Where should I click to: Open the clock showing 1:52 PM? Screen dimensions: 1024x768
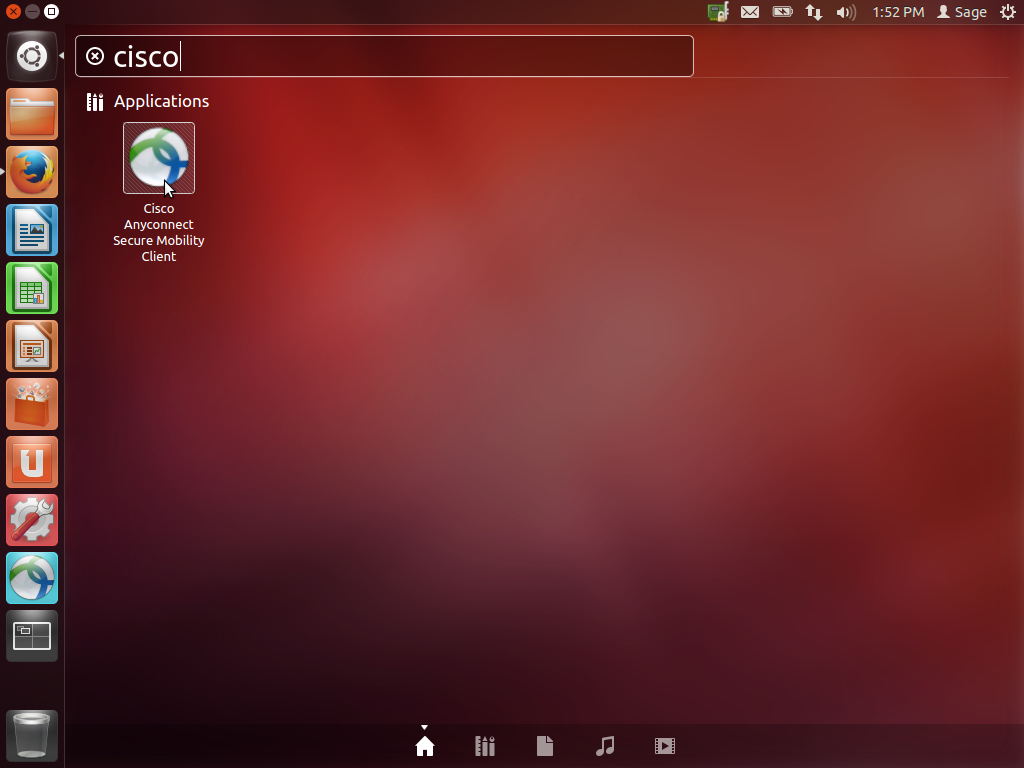(898, 12)
